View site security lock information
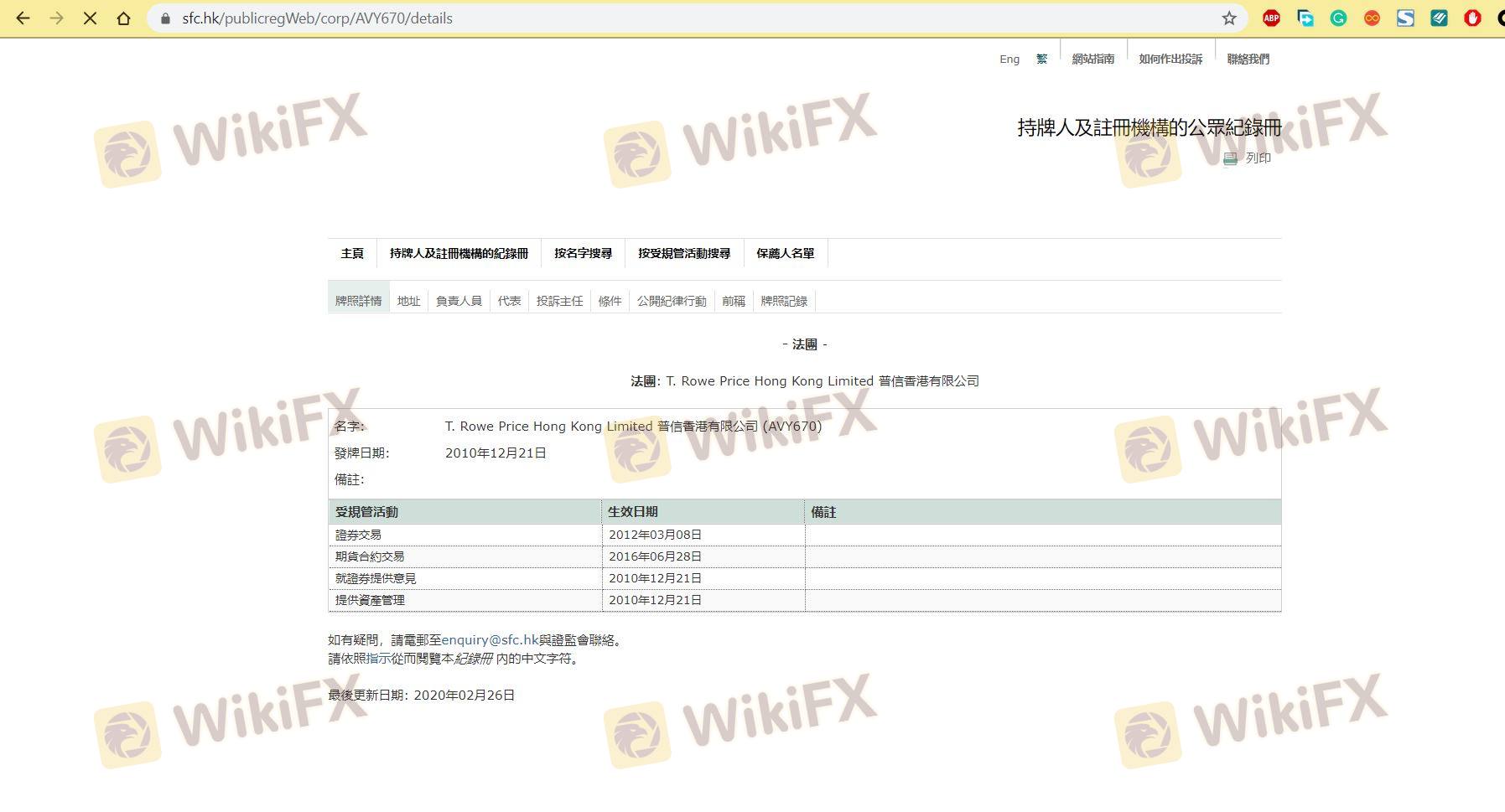Screen dimensions: 1505x812 (x=165, y=18)
